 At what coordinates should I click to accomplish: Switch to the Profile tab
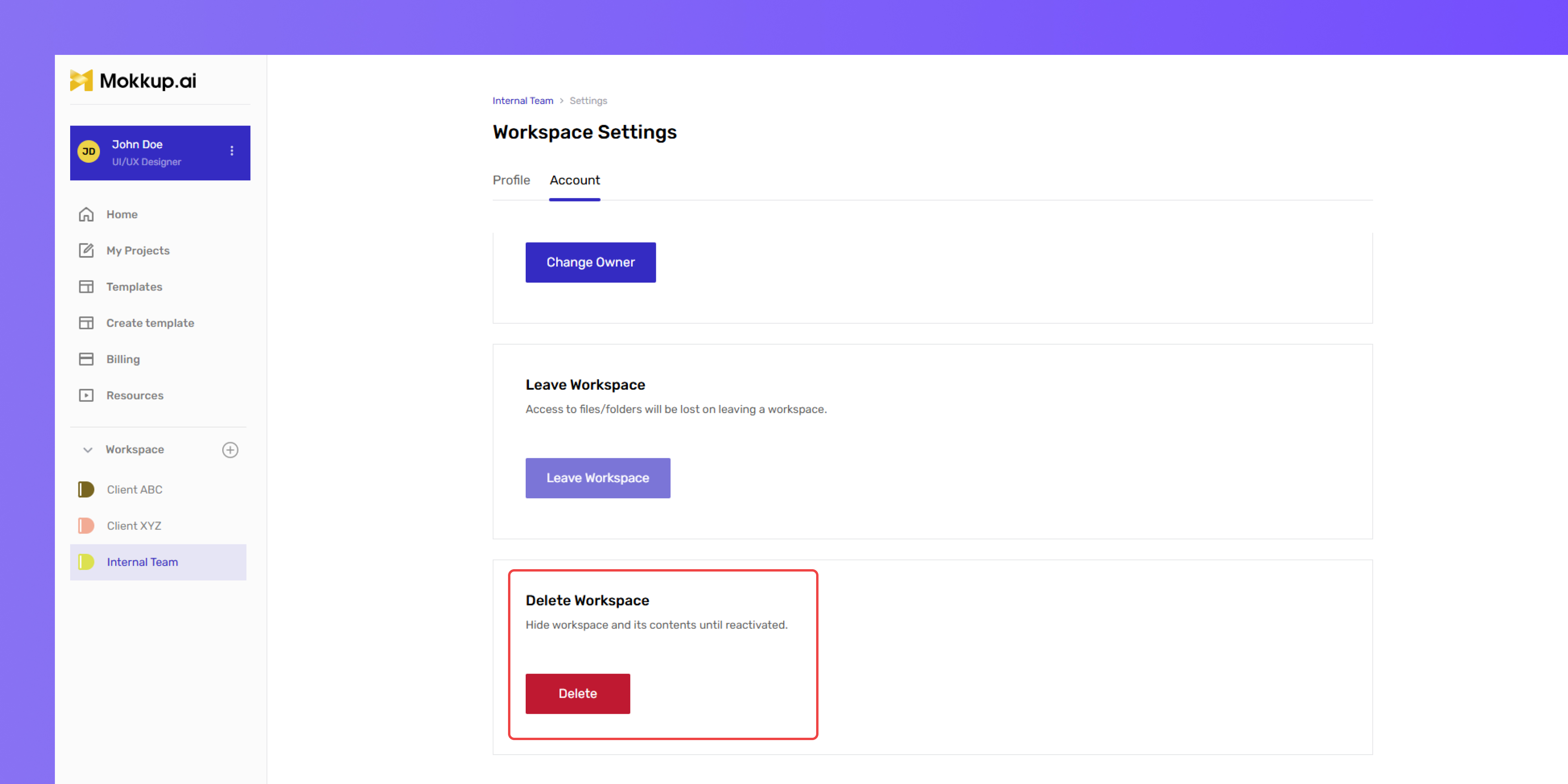coord(511,180)
